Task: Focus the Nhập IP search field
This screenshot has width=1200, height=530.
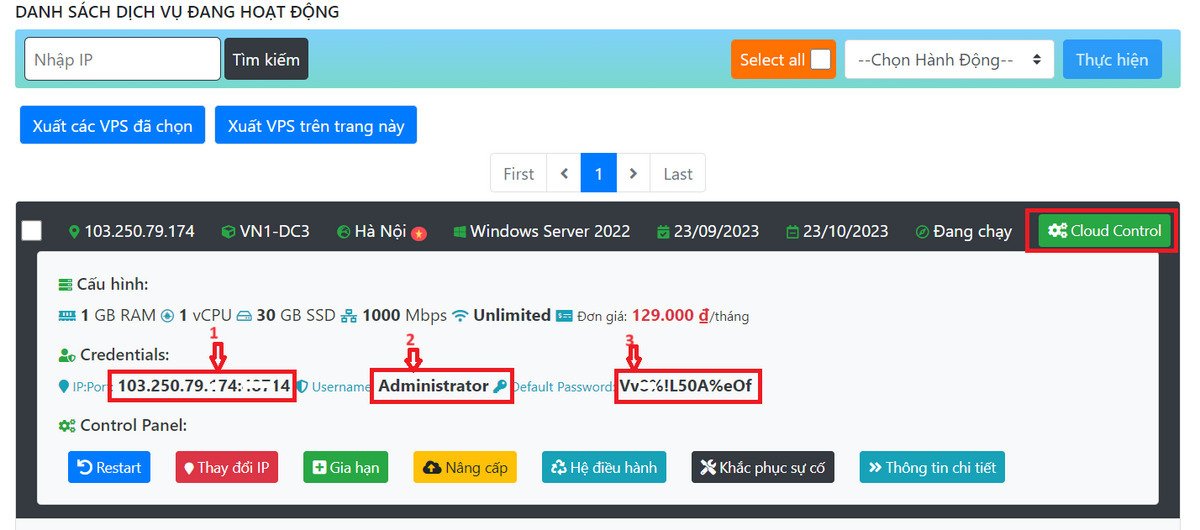Action: [122, 60]
